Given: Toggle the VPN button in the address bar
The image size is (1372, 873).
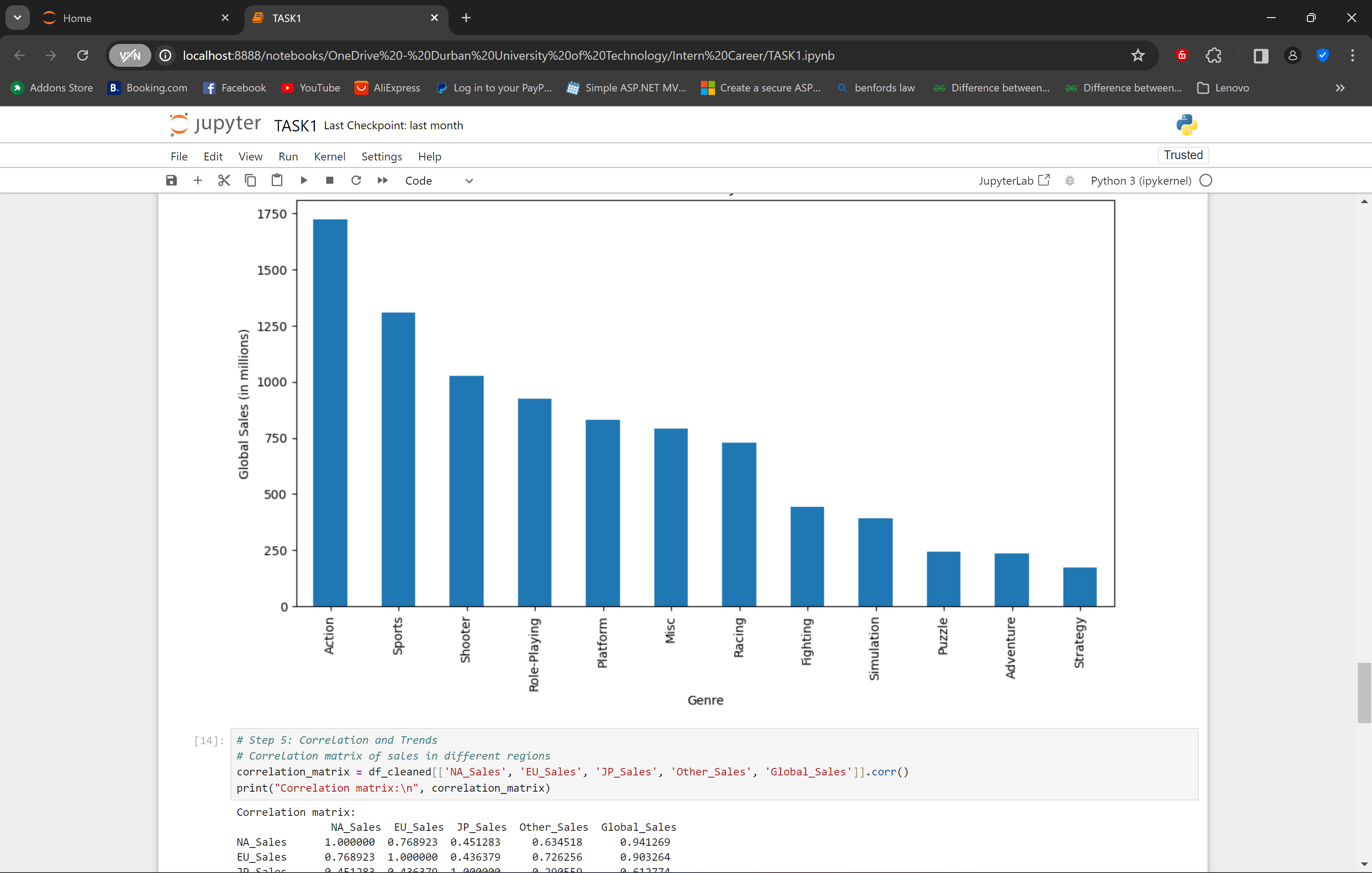Looking at the screenshot, I should pos(130,55).
